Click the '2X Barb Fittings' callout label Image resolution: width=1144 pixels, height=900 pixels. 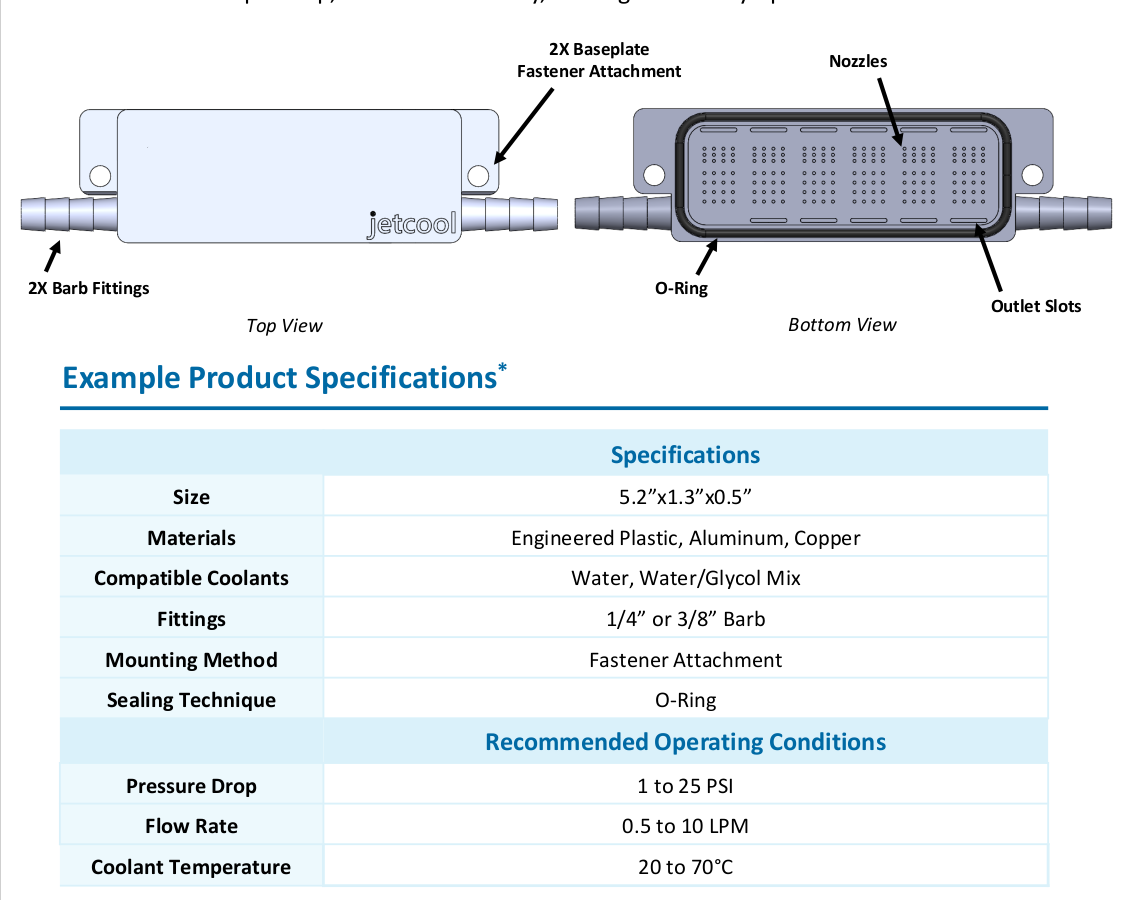(x=88, y=288)
